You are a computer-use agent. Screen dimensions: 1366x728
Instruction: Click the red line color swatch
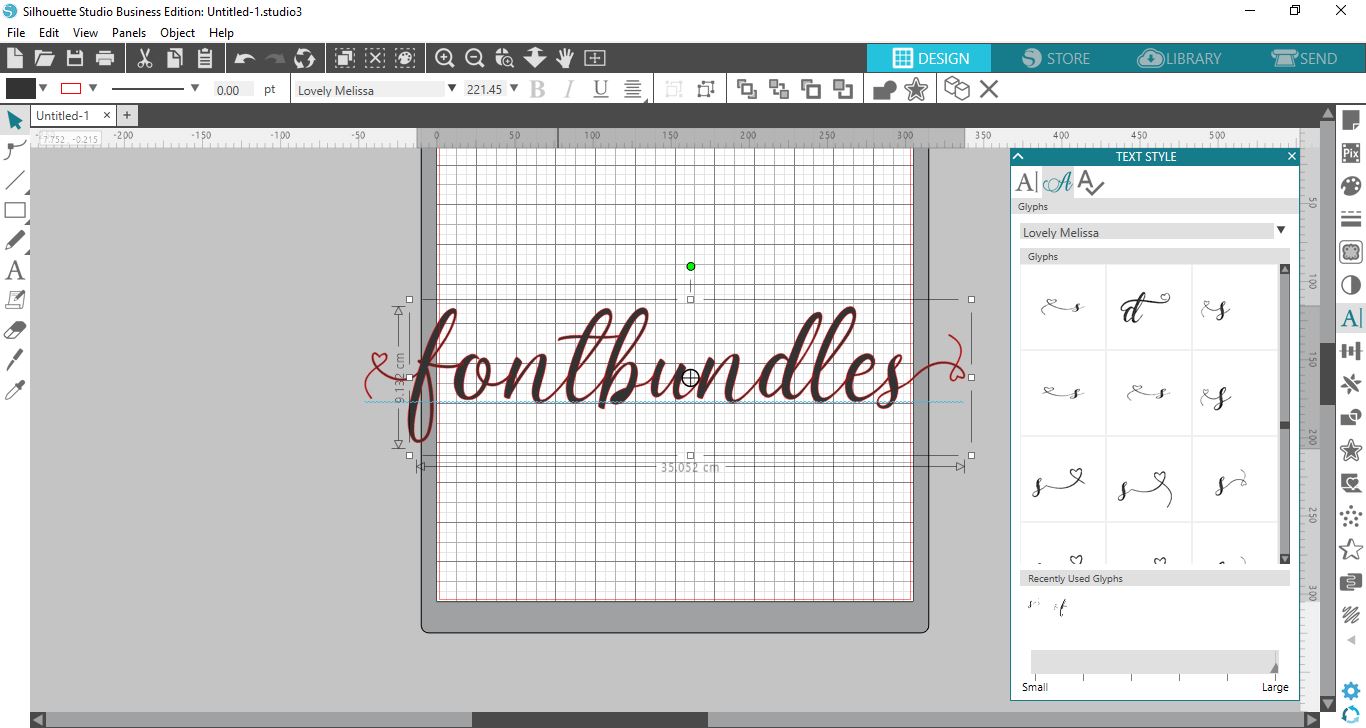click(x=71, y=88)
